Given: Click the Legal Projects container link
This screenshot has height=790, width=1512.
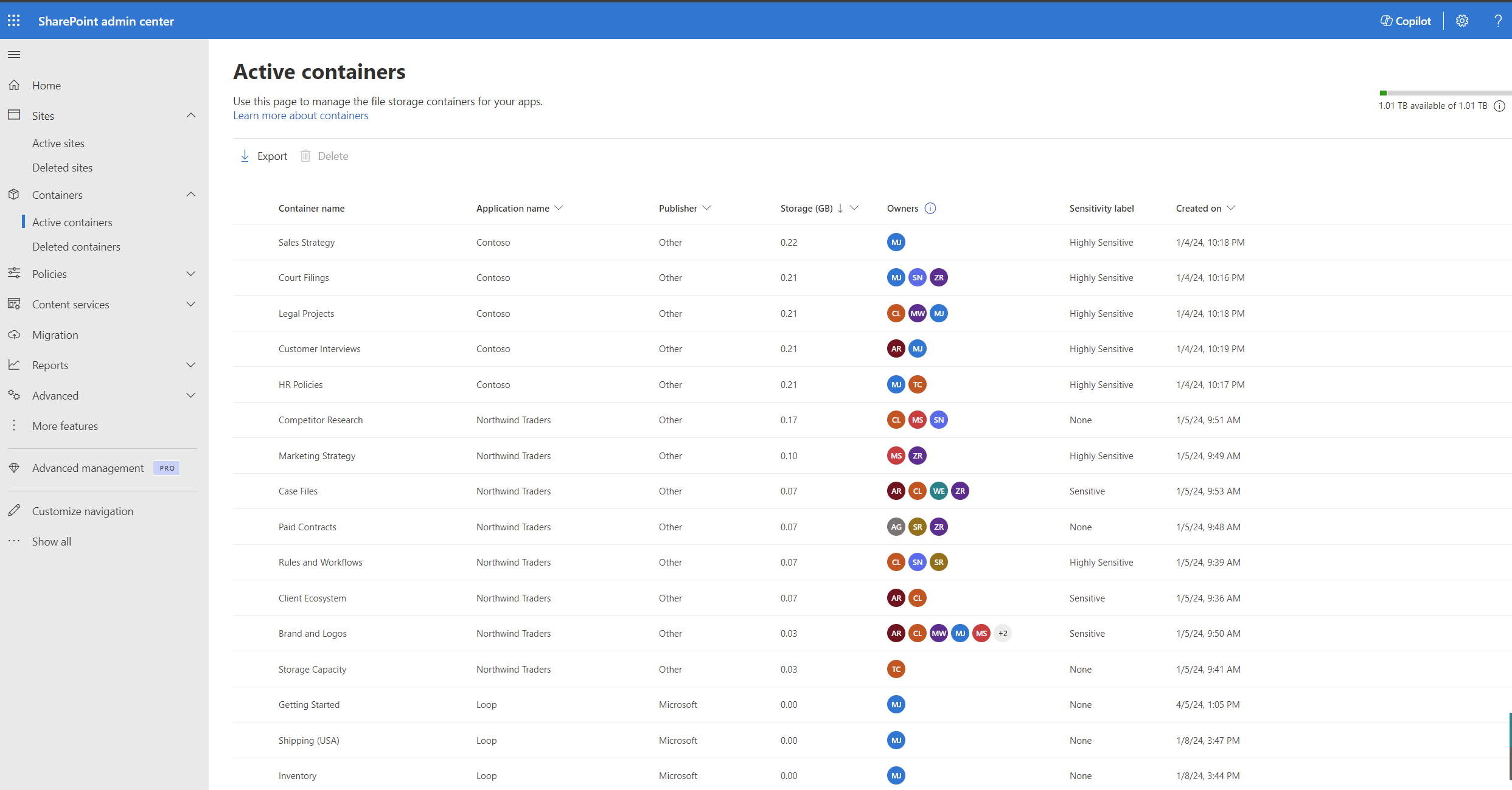Looking at the screenshot, I should point(306,313).
